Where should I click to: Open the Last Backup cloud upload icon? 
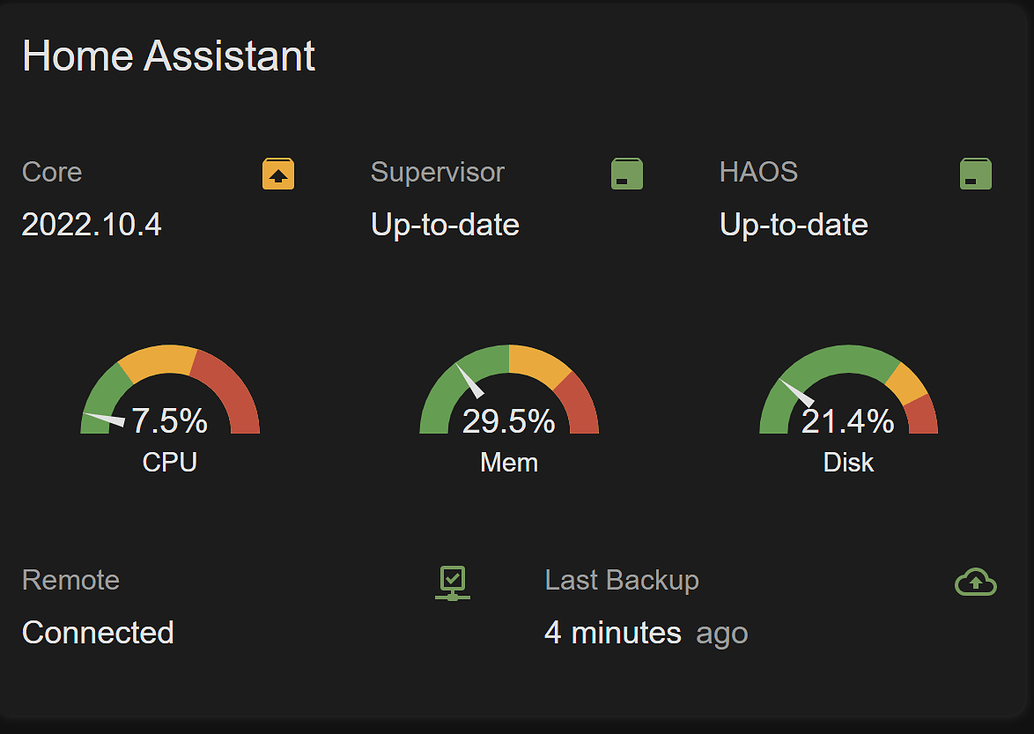975,580
